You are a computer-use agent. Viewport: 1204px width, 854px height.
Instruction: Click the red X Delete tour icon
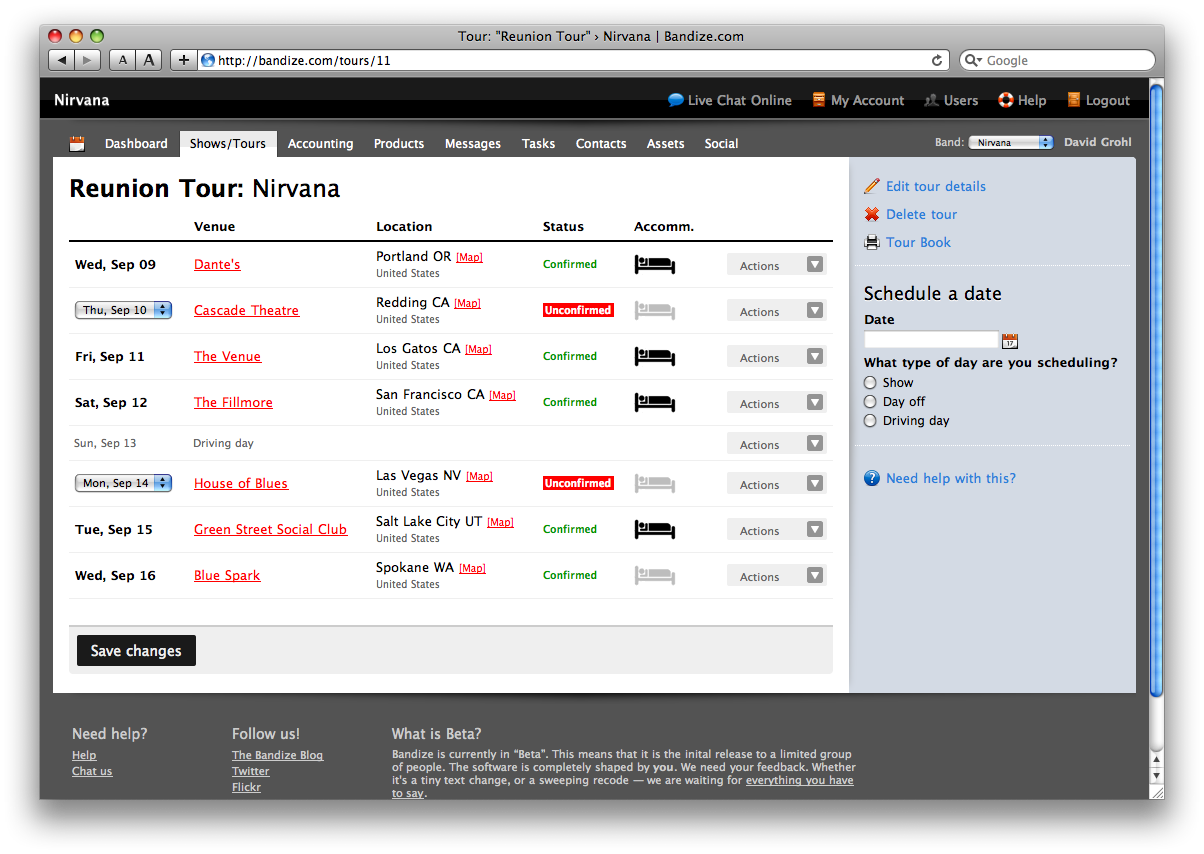coord(872,214)
